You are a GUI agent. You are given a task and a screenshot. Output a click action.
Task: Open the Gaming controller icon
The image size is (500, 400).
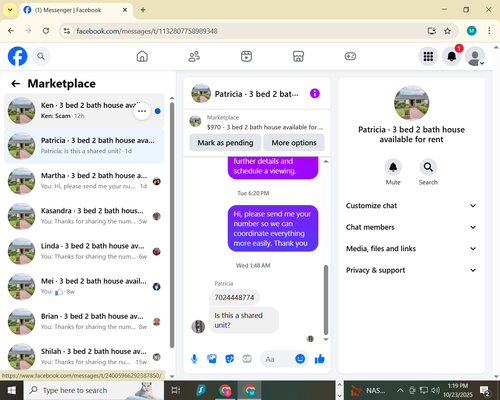(x=350, y=56)
